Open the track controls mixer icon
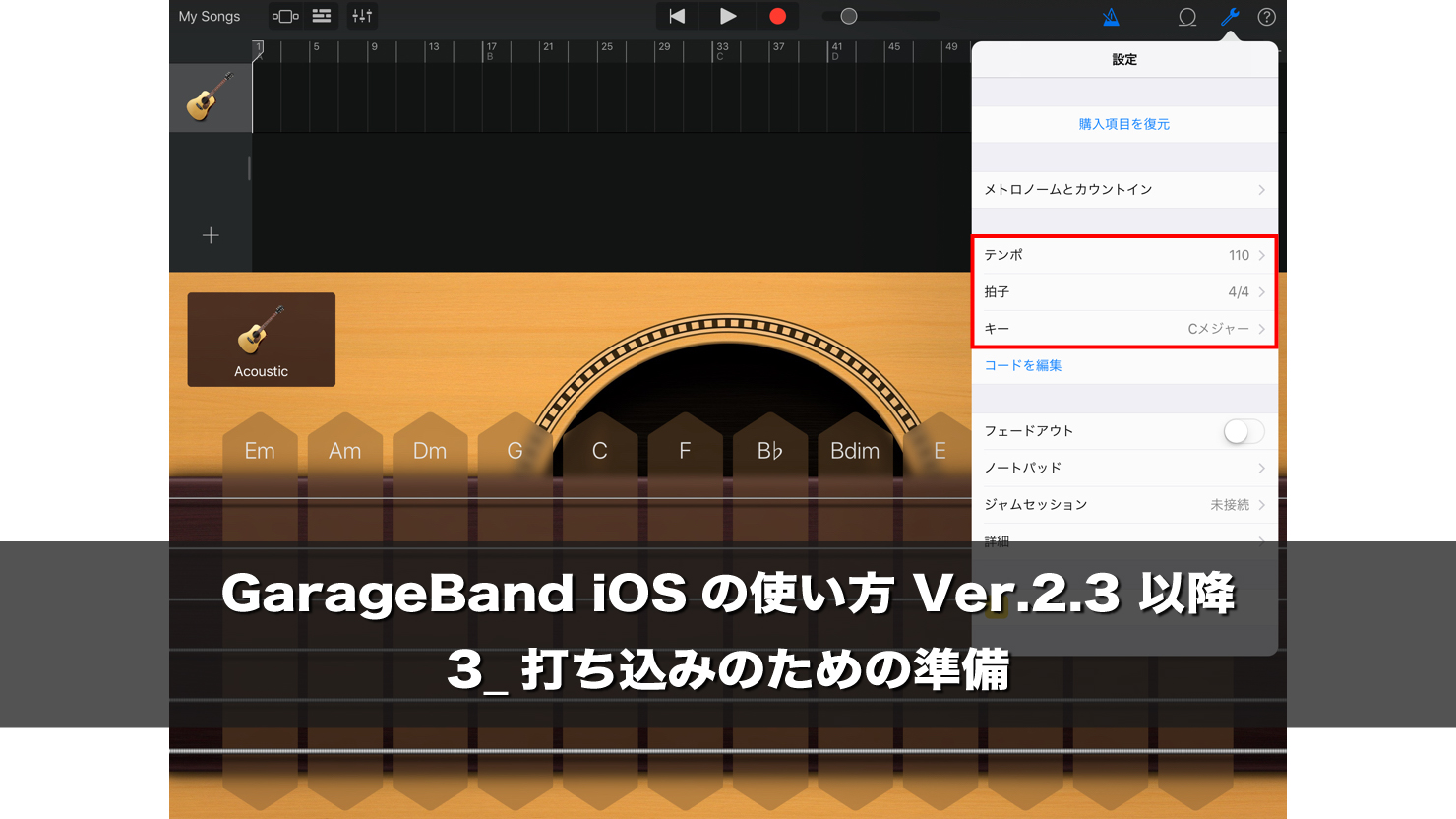Image resolution: width=1456 pixels, height=819 pixels. [x=362, y=16]
